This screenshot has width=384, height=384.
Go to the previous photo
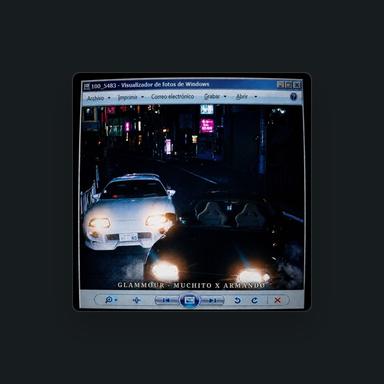point(166,300)
